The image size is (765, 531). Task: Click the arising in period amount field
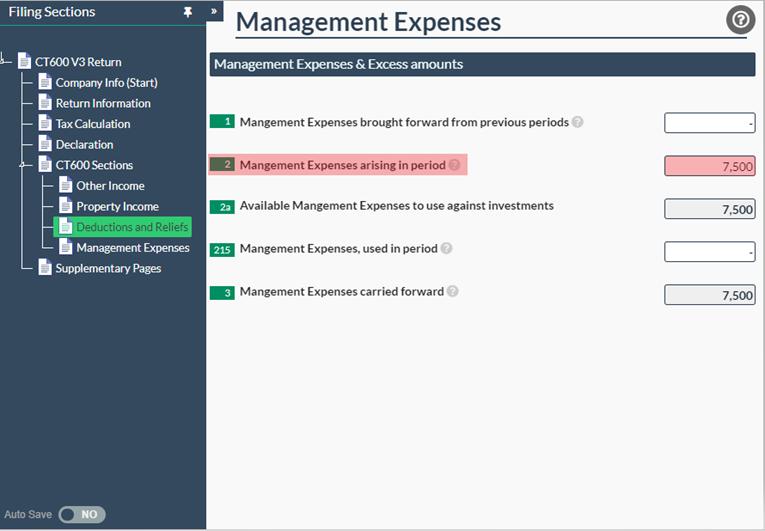coord(710,166)
